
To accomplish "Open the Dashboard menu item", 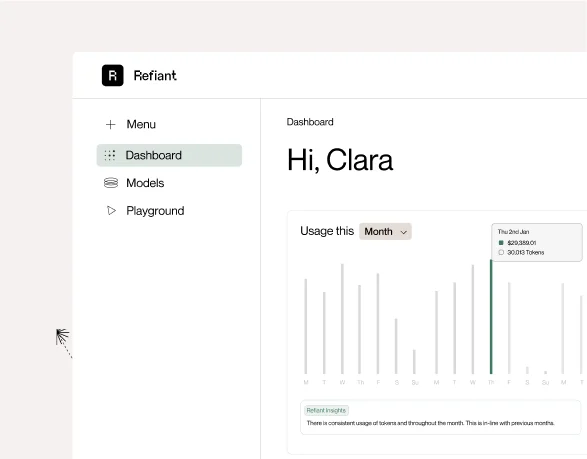I will coord(169,155).
